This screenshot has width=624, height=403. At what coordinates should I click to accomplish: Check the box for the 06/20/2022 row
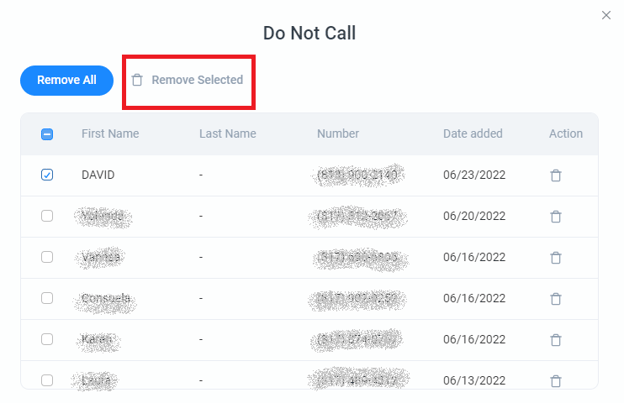click(x=47, y=216)
